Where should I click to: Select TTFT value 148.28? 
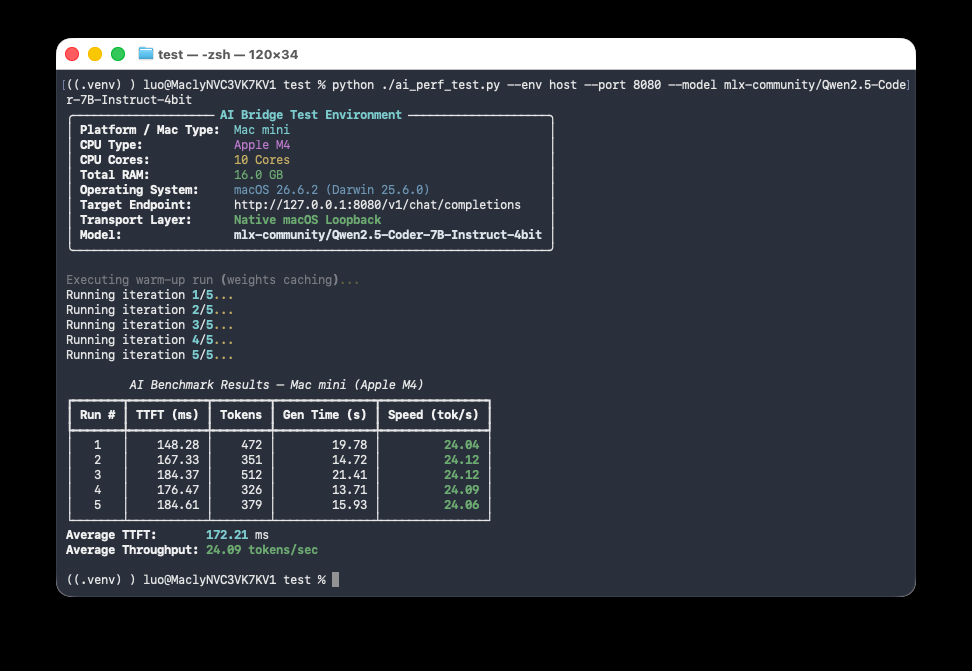tap(178, 445)
